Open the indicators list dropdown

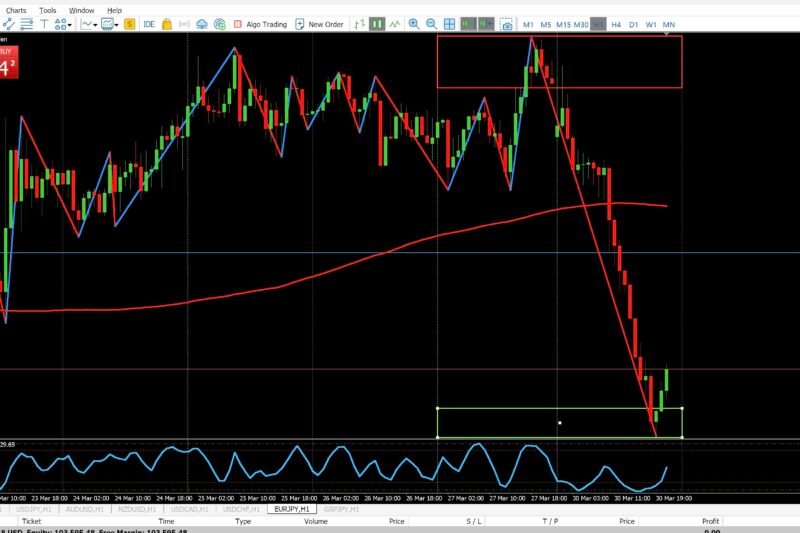click(x=89, y=24)
